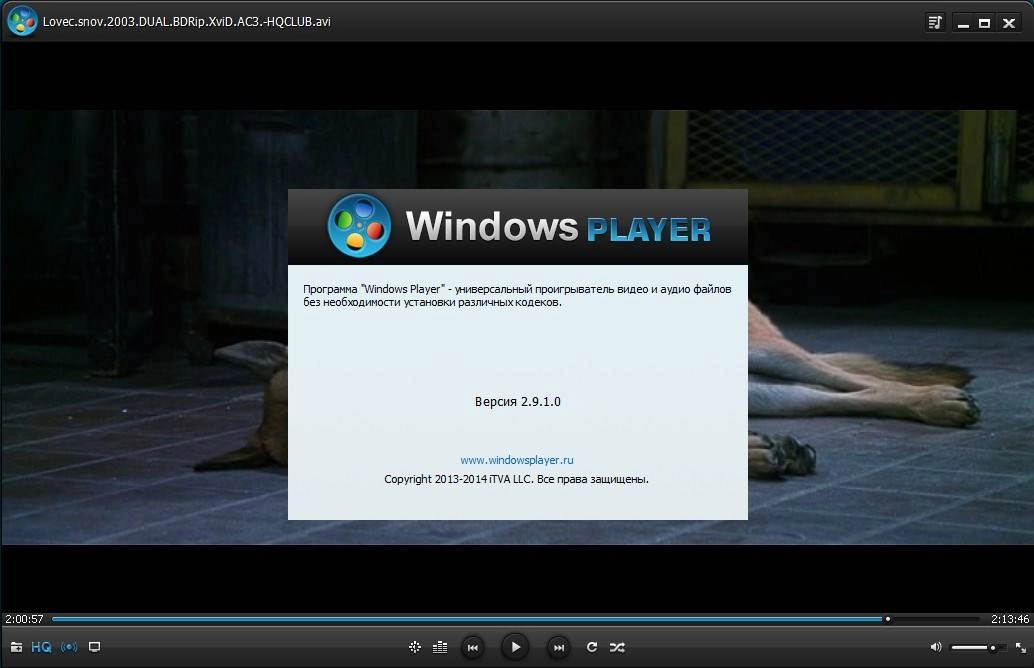This screenshot has width=1034, height=668.
Task: Click elapsed time 2:00:57
Action: 24,619
